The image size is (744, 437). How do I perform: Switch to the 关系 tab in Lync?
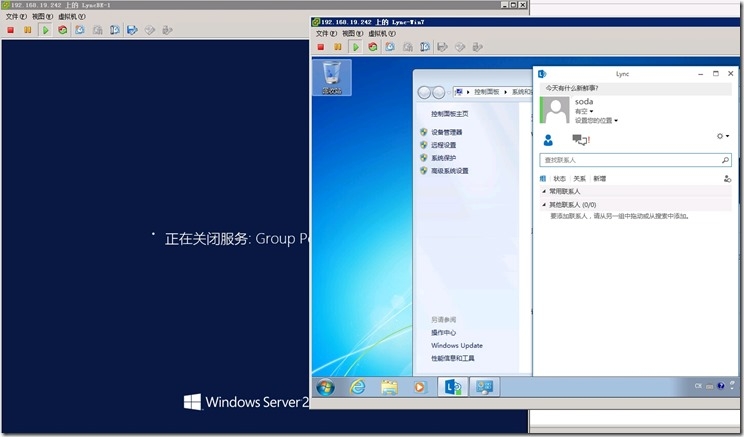pos(579,179)
